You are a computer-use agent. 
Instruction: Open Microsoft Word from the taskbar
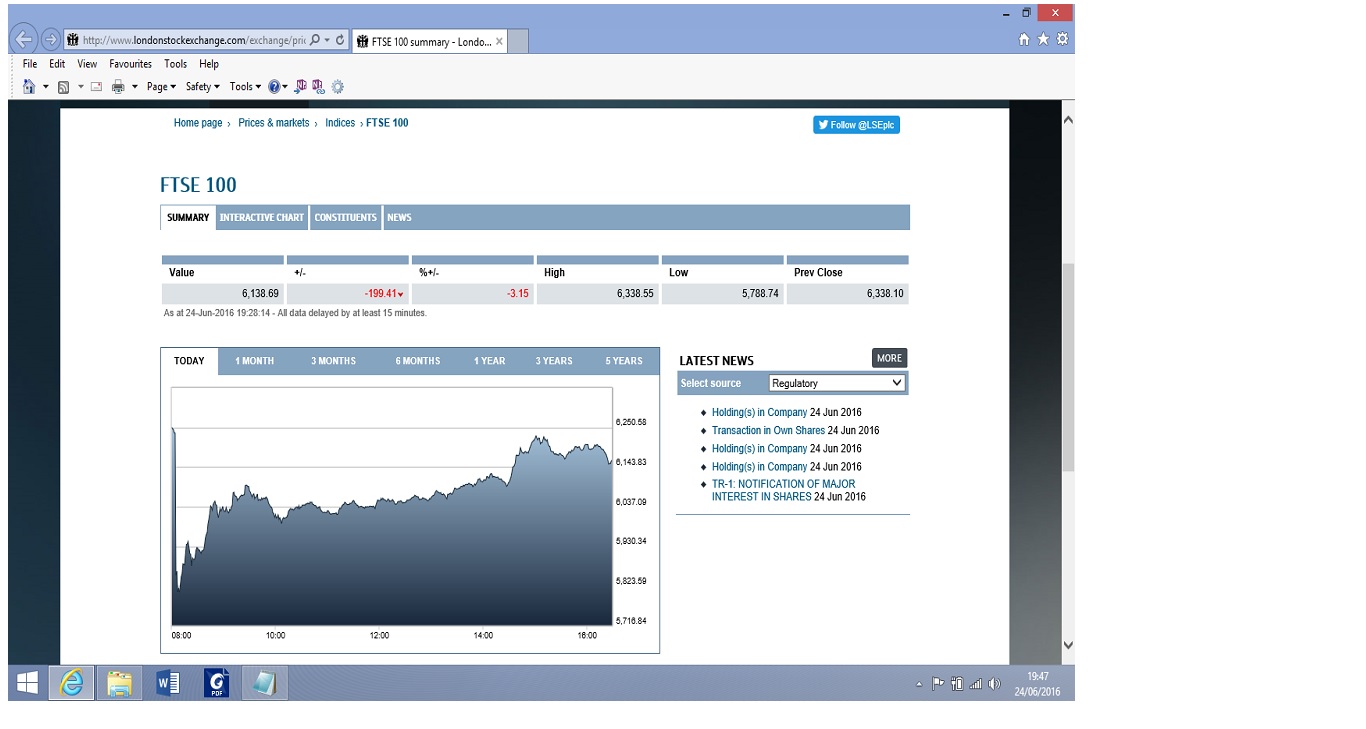tap(168, 683)
